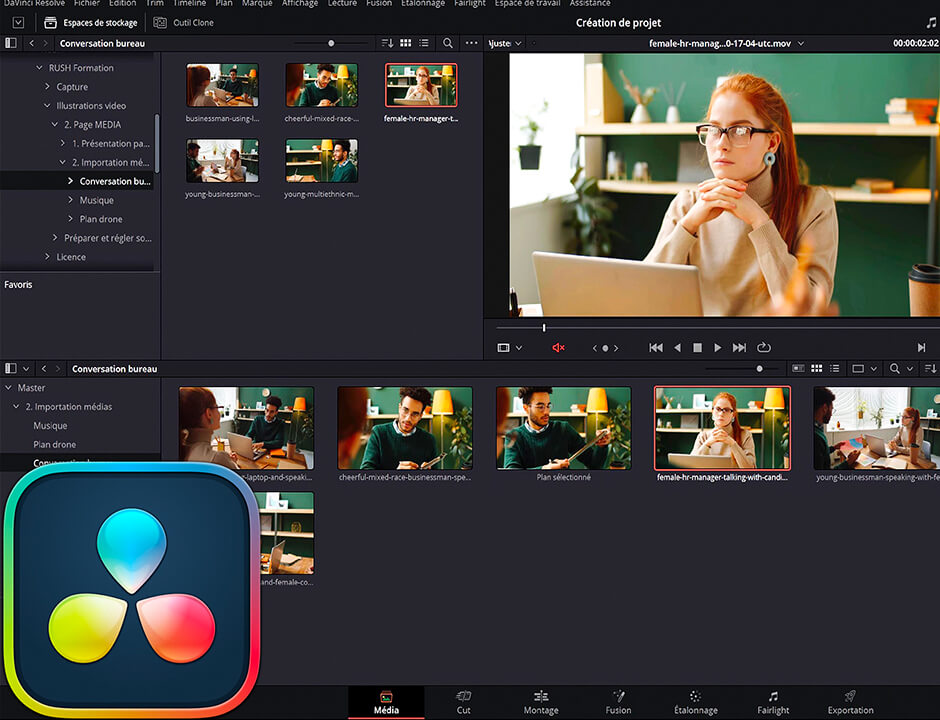Select the Plan drone bin under Master

click(55, 444)
